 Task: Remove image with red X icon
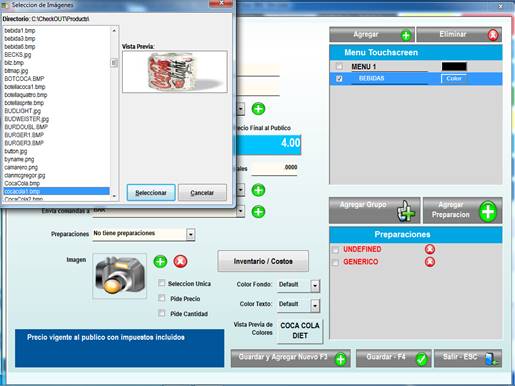180,261
